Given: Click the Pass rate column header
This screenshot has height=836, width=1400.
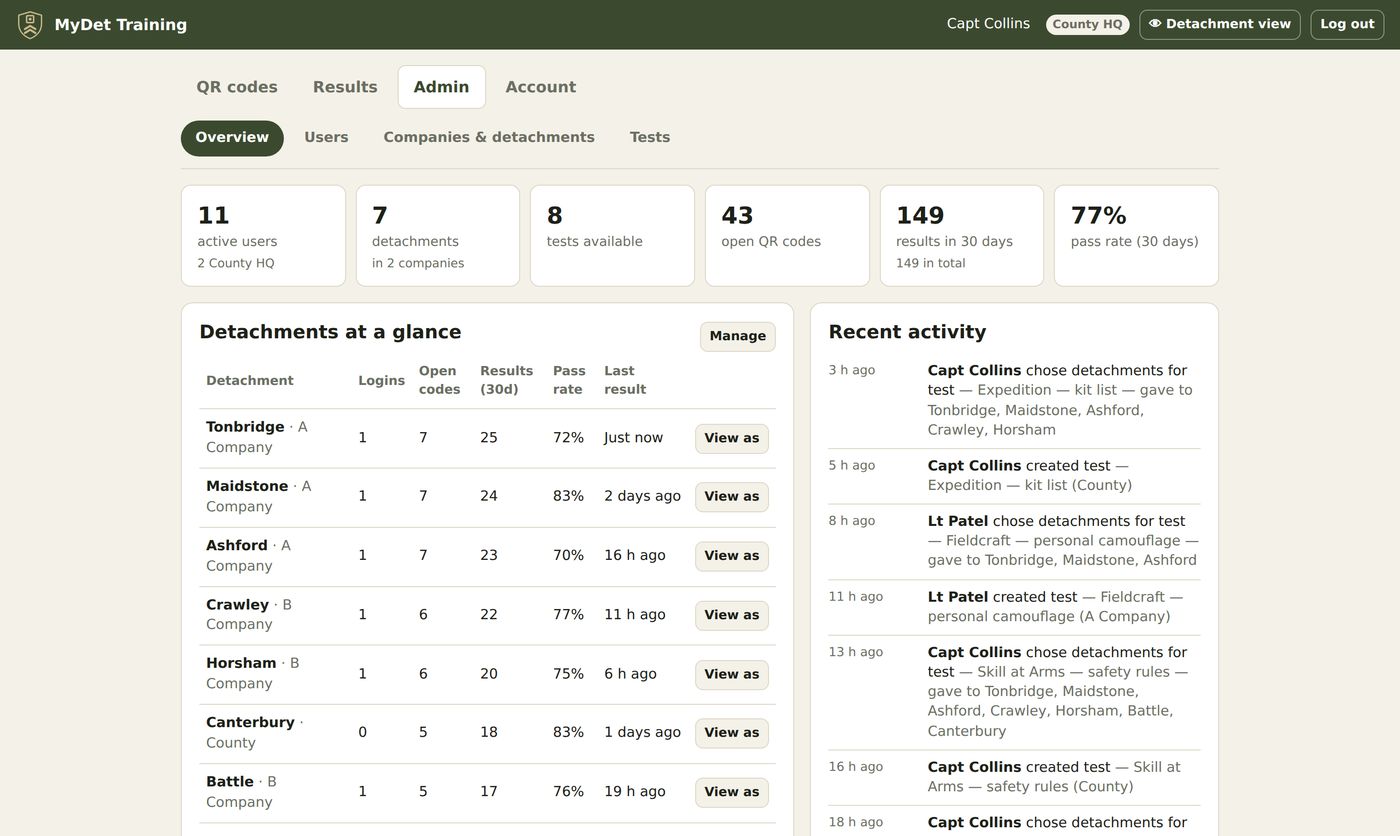Looking at the screenshot, I should point(569,380).
